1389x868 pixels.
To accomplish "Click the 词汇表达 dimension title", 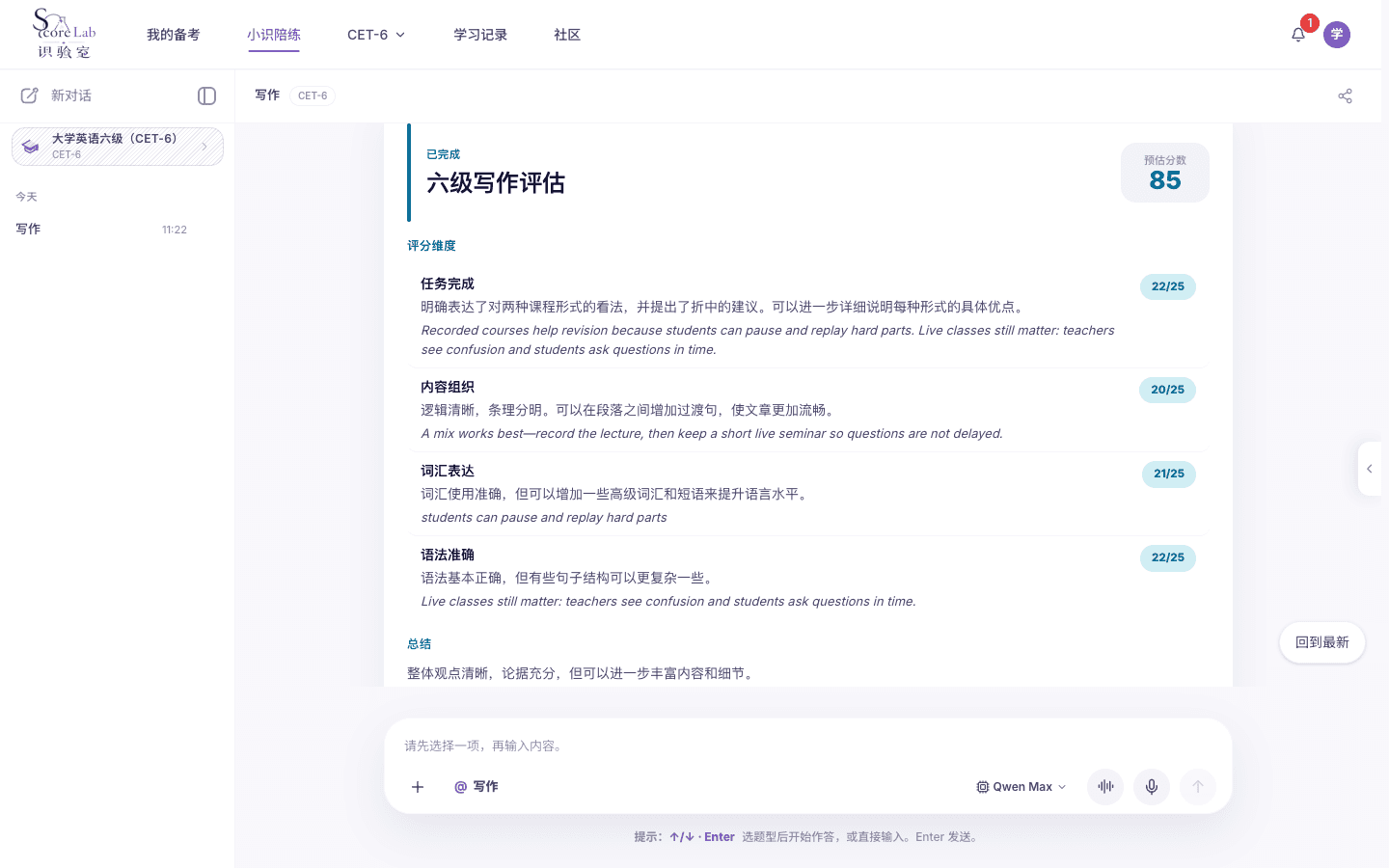I will [448, 471].
